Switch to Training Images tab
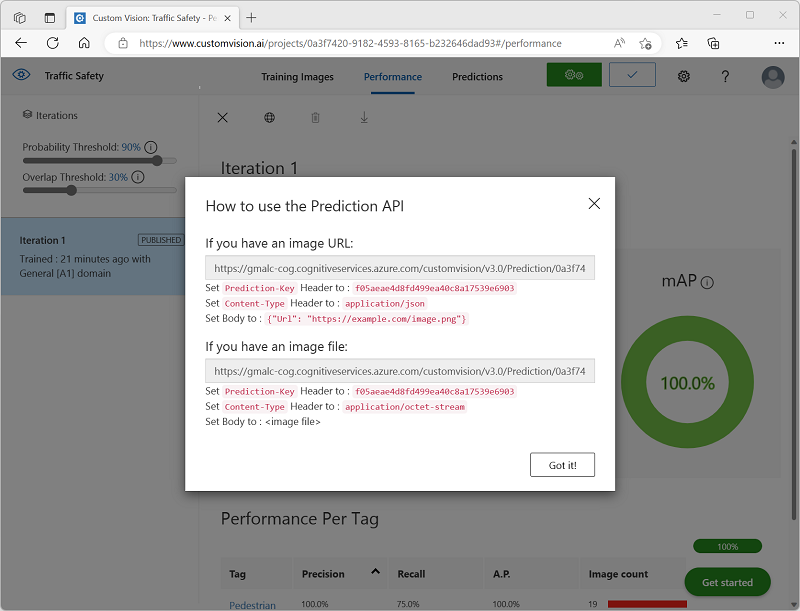 (x=297, y=77)
